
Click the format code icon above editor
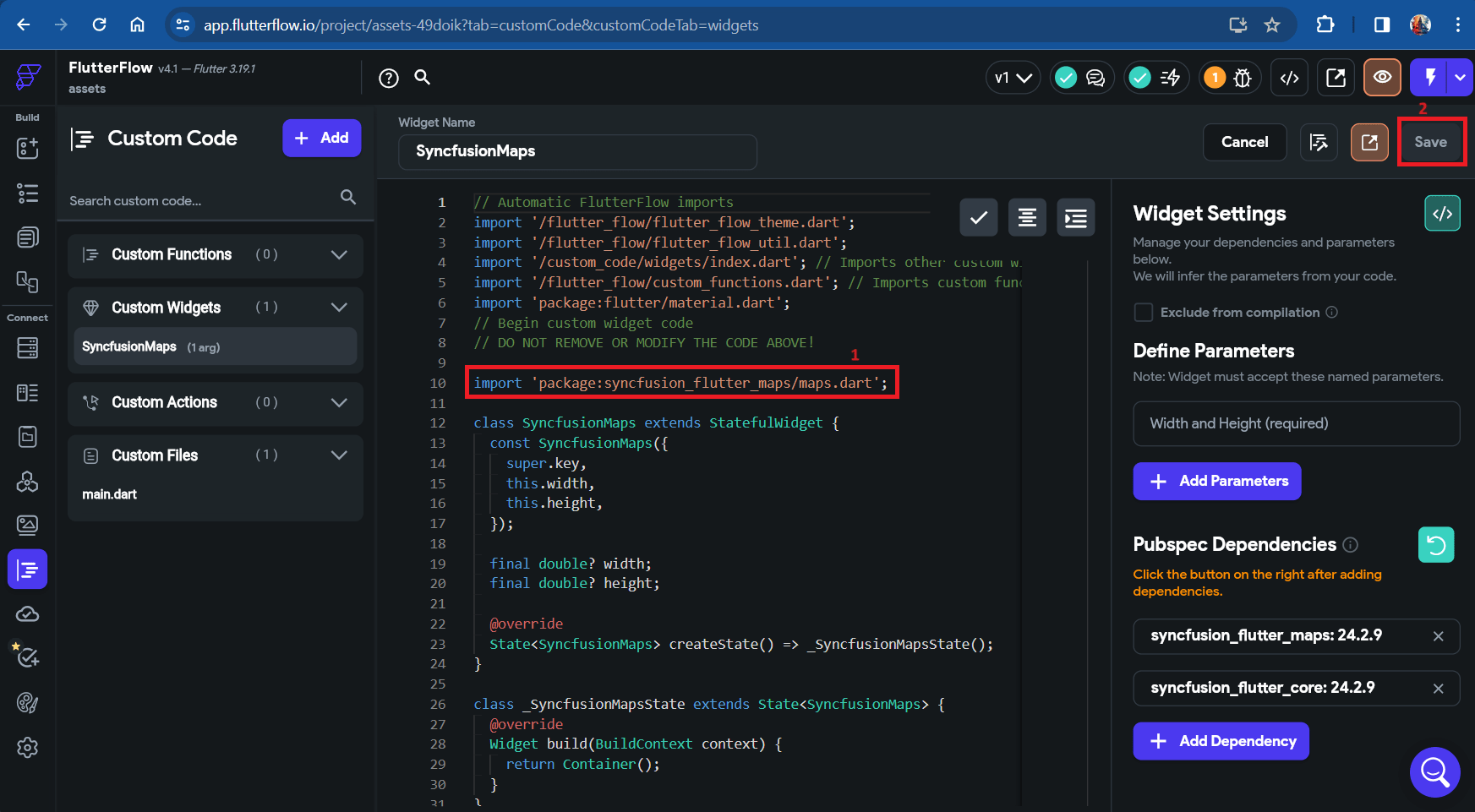[x=1027, y=218]
